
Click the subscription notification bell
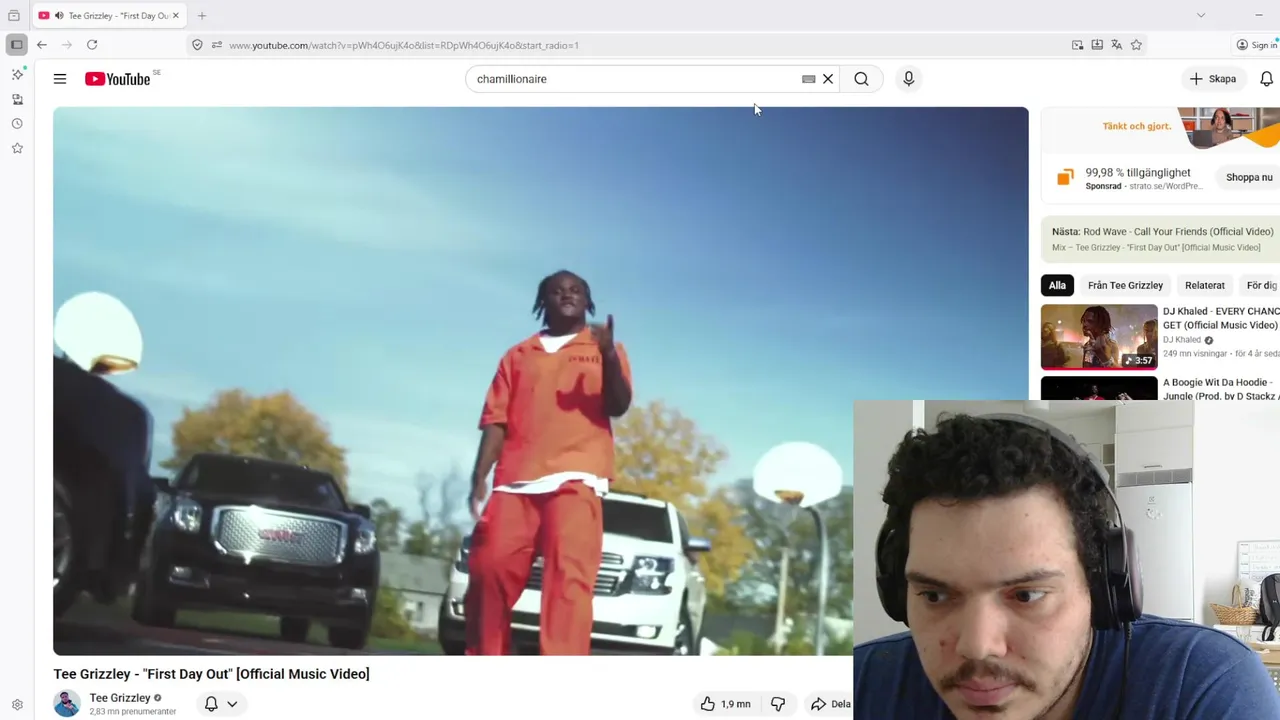pos(211,704)
